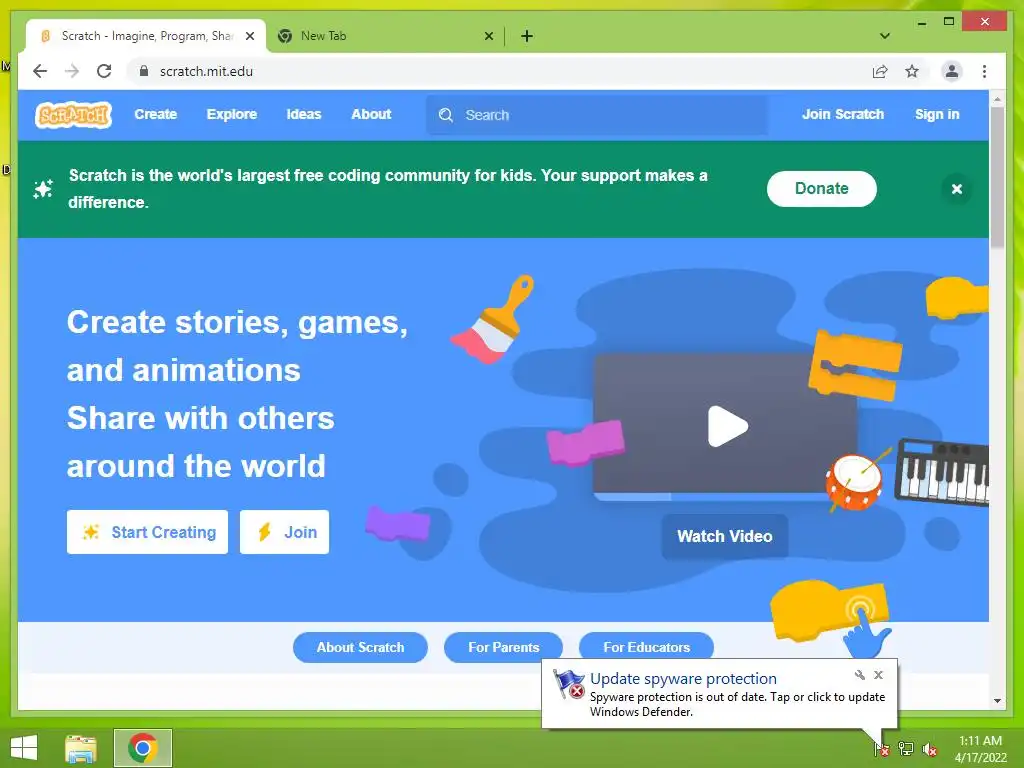Select the Scratch - Imagine, Program tab
This screenshot has width=1024, height=768.
(146, 36)
